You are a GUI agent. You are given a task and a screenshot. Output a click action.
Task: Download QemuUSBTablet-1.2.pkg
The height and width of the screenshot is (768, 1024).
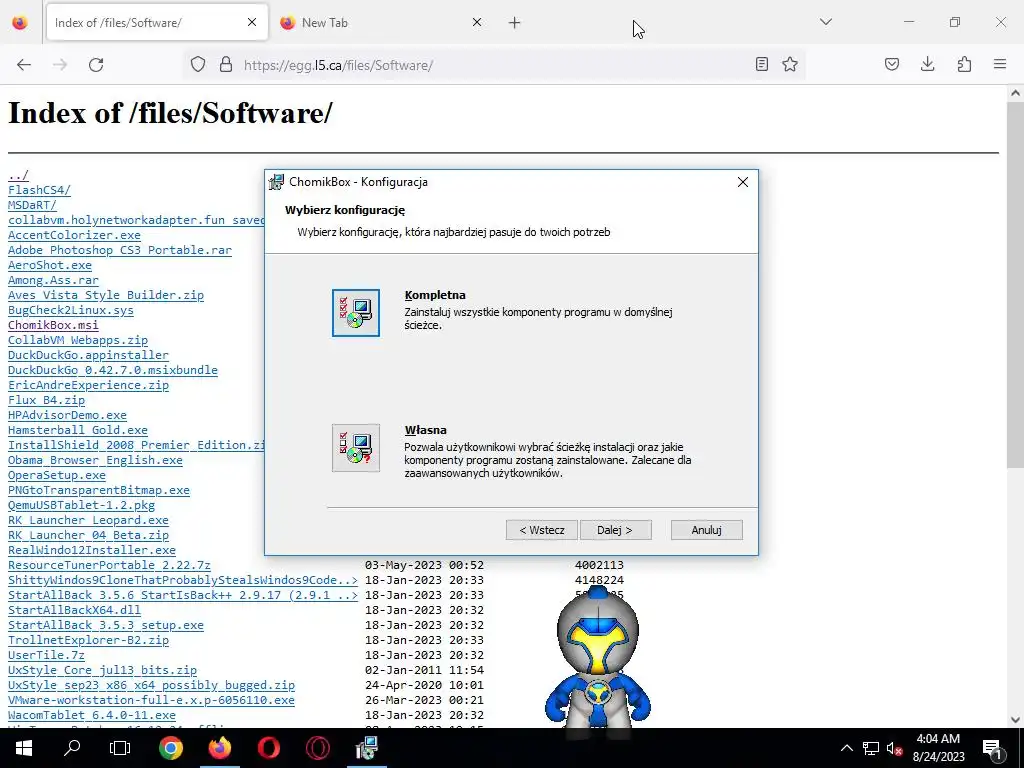tap(82, 505)
